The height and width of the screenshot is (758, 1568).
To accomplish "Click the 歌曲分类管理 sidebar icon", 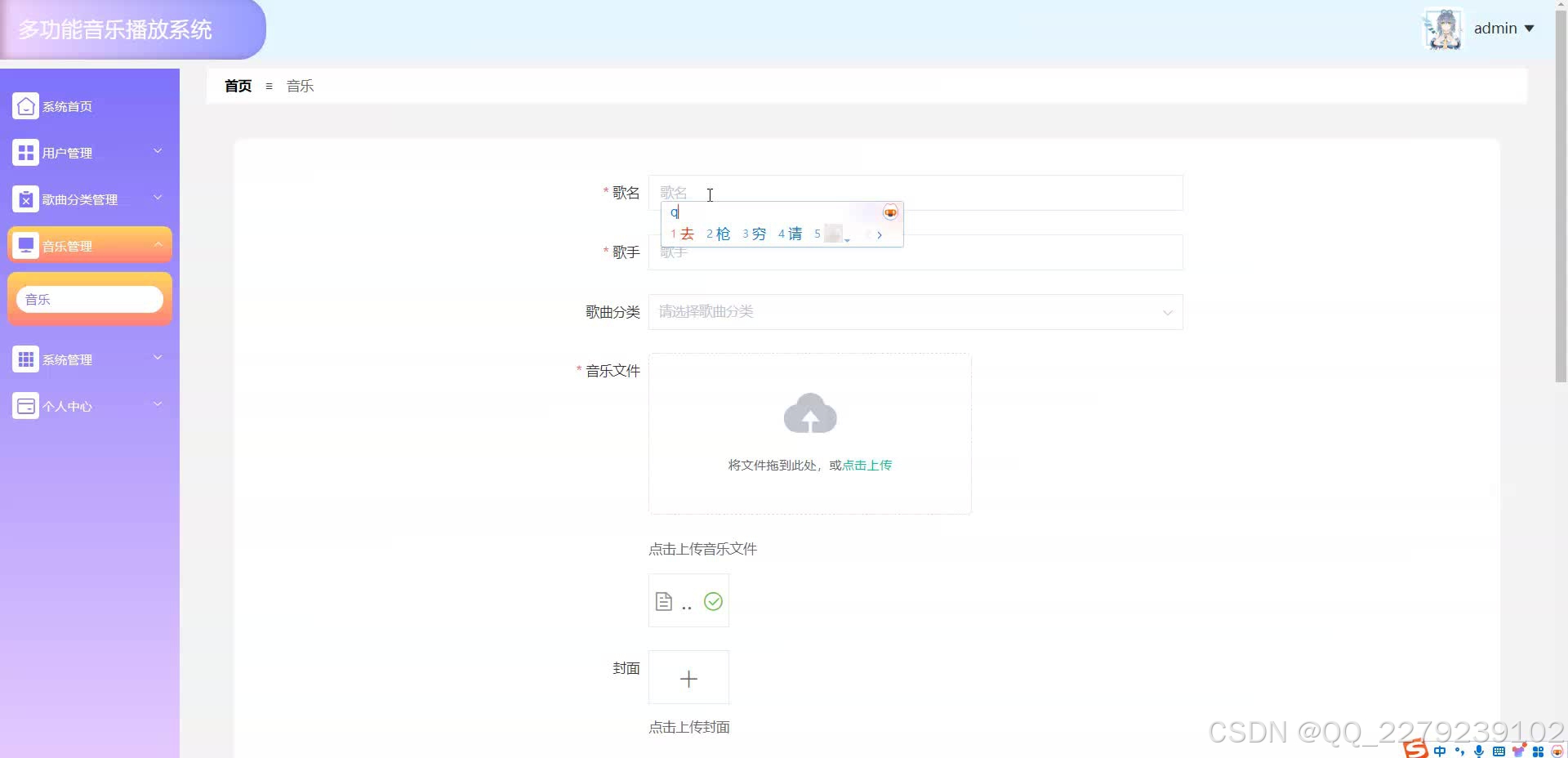I will (25, 199).
